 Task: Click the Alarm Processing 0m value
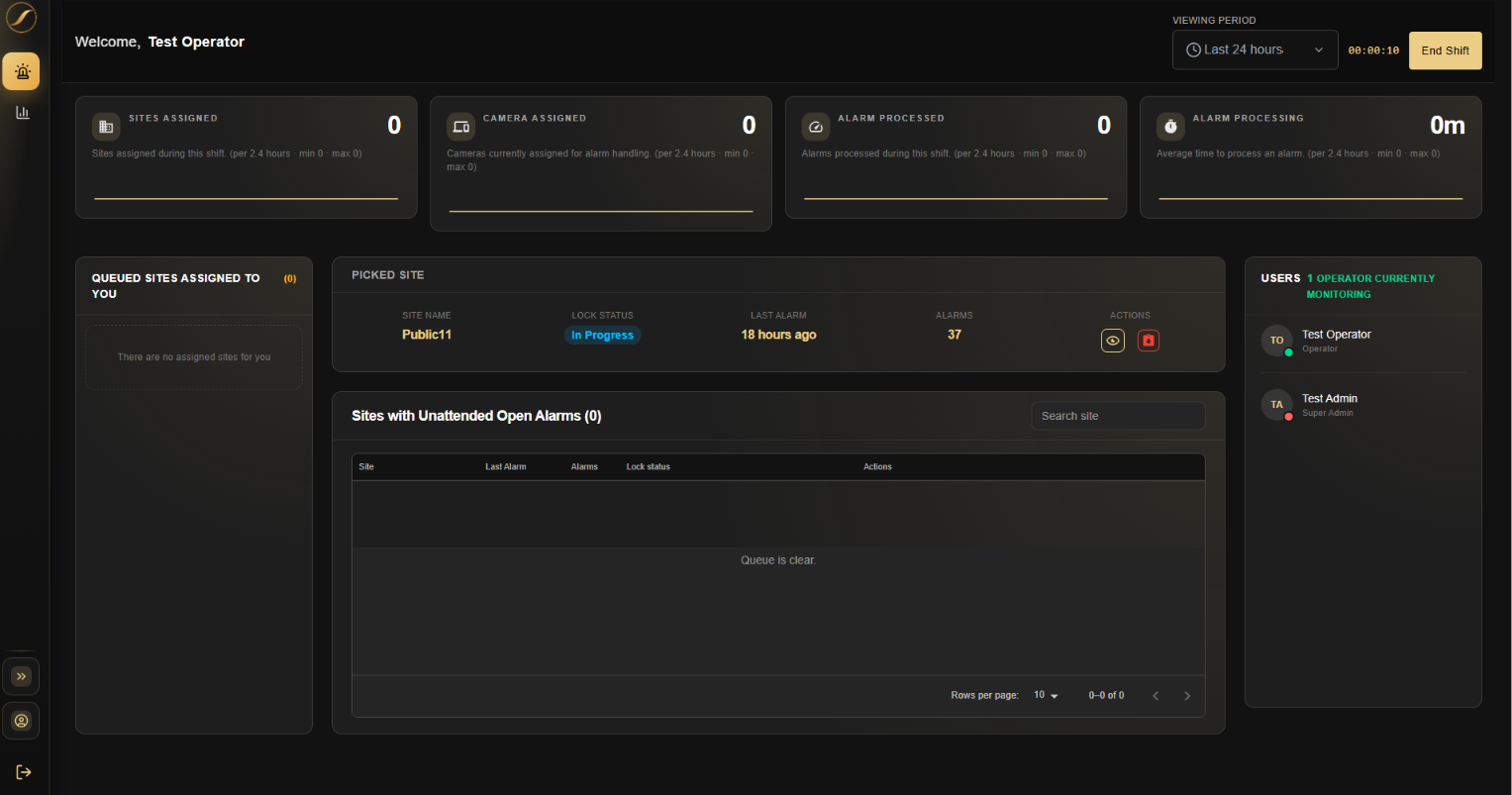(1447, 126)
